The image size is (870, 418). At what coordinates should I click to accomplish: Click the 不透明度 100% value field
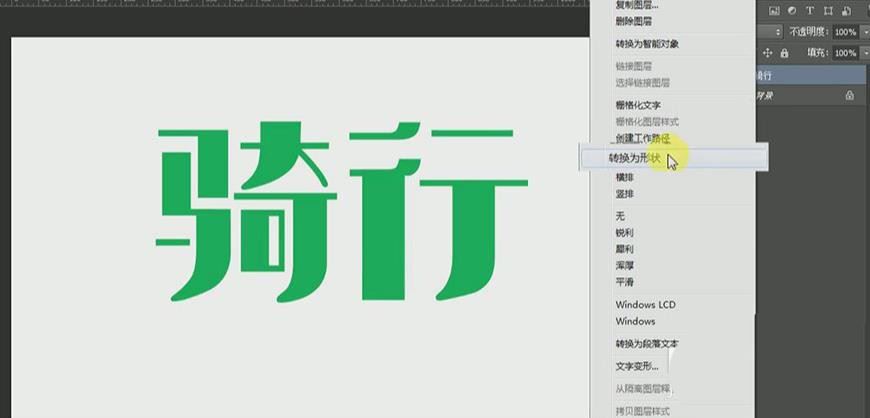845,32
